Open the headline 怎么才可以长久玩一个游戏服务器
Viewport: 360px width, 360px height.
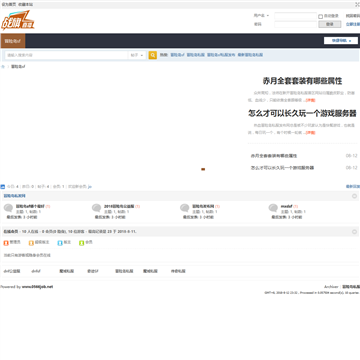click(302, 113)
